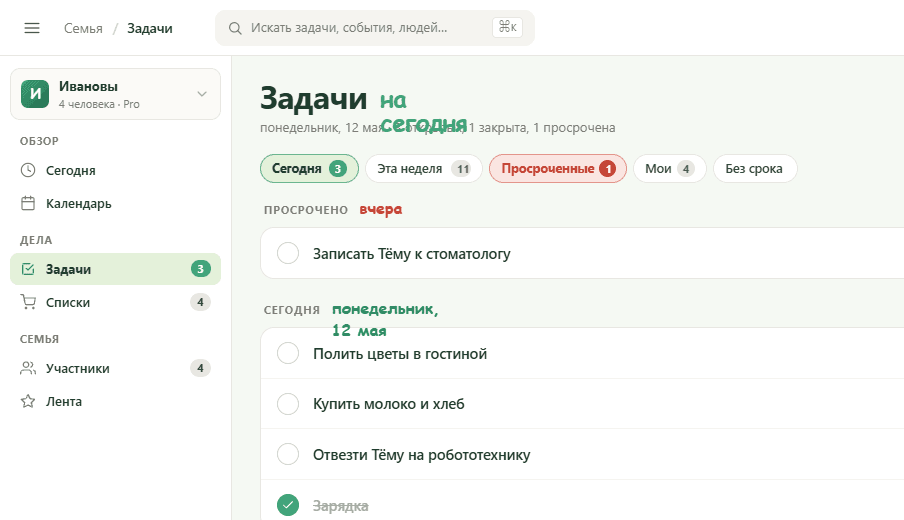
Task: Click the Эта неделя count badge 11
Action: pos(463,169)
